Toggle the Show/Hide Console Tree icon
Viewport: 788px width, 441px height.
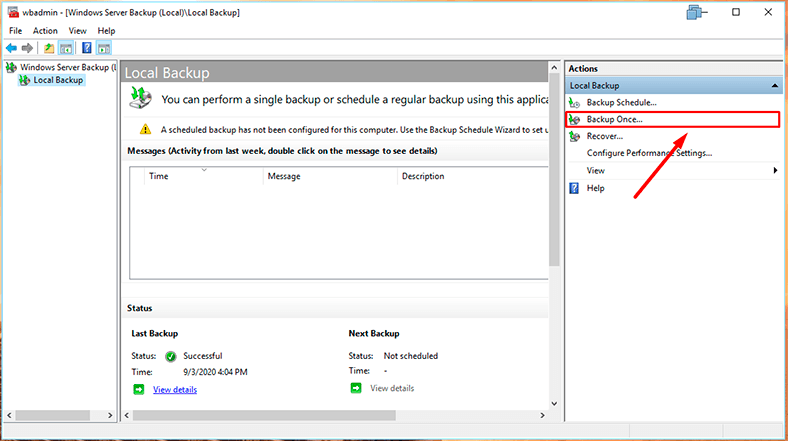pyautogui.click(x=66, y=48)
